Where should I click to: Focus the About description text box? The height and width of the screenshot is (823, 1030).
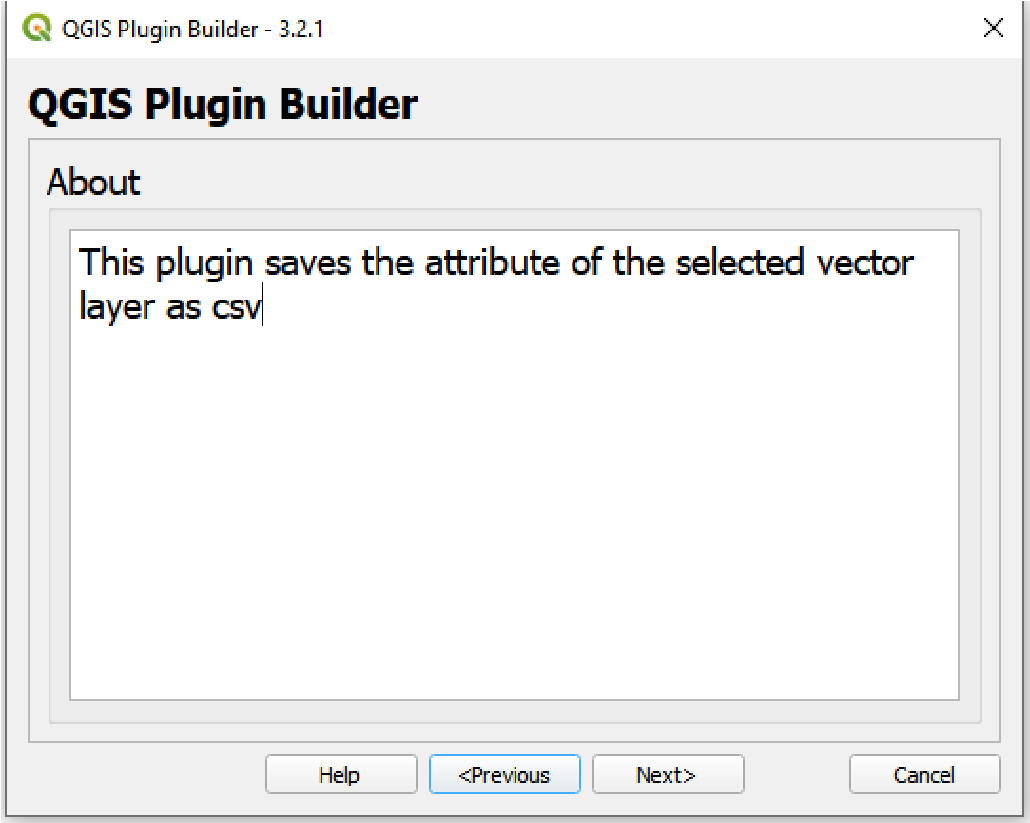pos(514,465)
